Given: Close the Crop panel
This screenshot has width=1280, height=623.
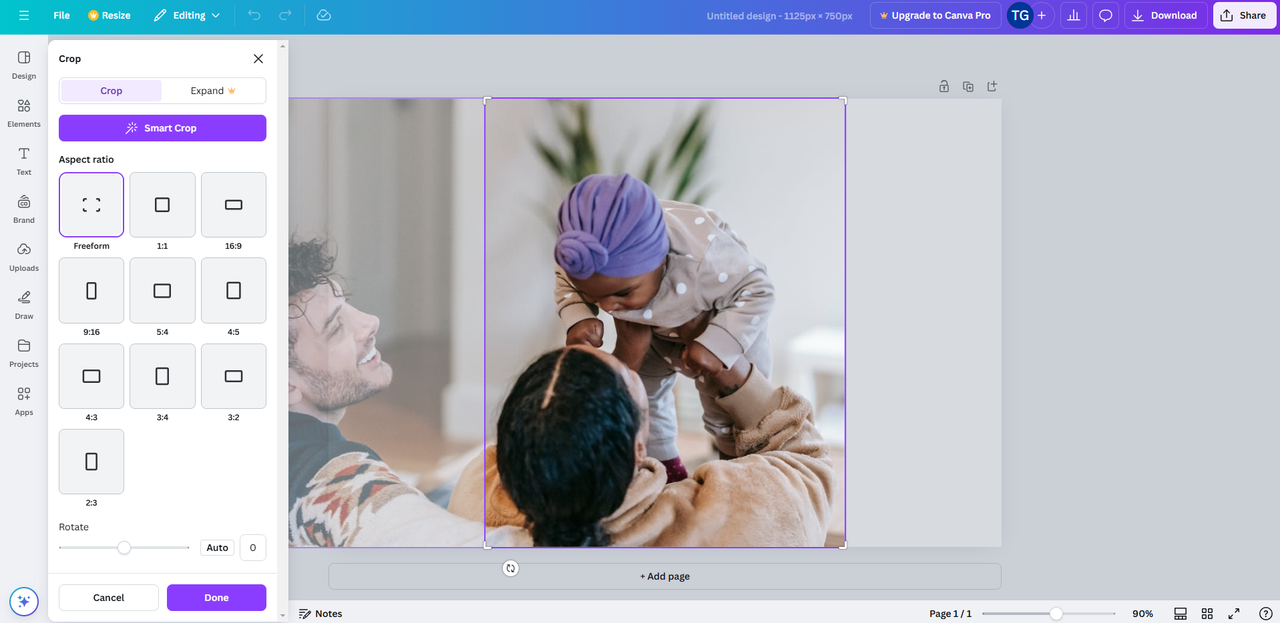Looking at the screenshot, I should point(258,59).
